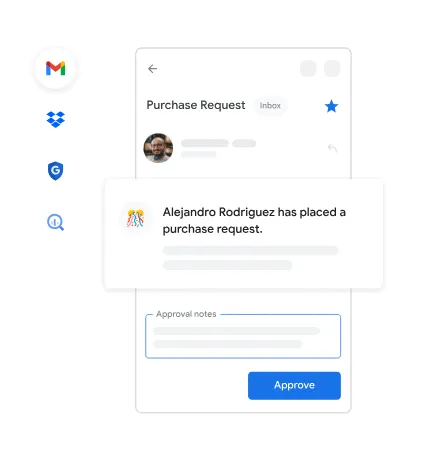The width and height of the screenshot is (433, 457).
Task: Click the long grey line under notification text
Action: (250, 251)
